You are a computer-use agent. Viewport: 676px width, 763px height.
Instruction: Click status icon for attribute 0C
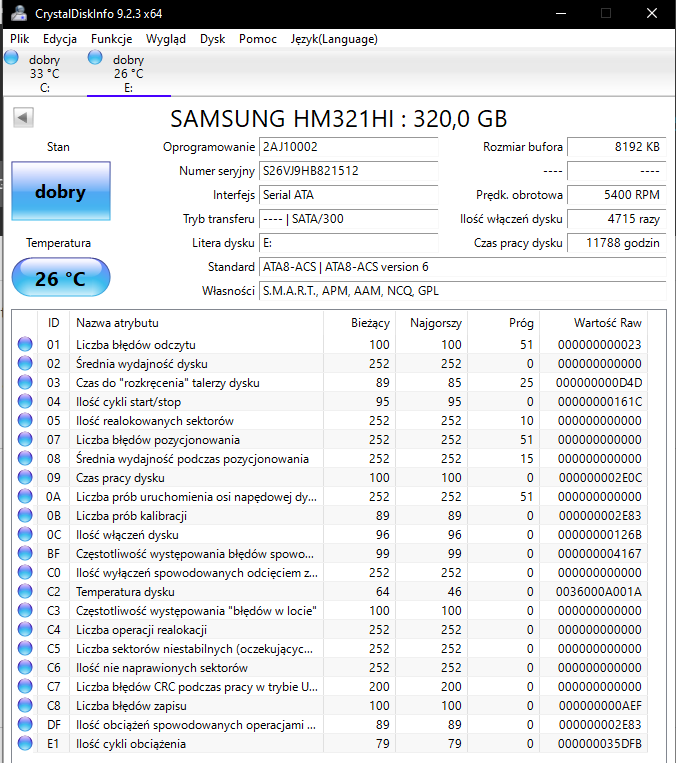click(x=25, y=534)
